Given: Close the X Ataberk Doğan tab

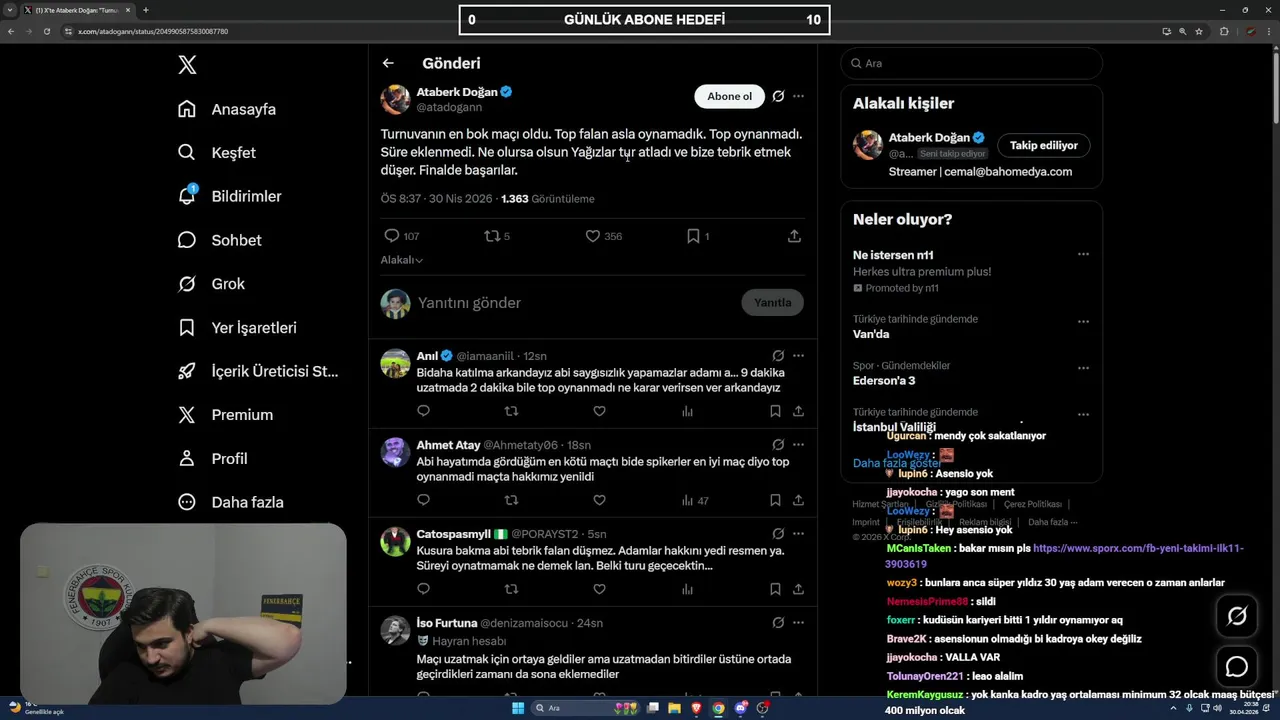Looking at the screenshot, I should click(x=128, y=10).
